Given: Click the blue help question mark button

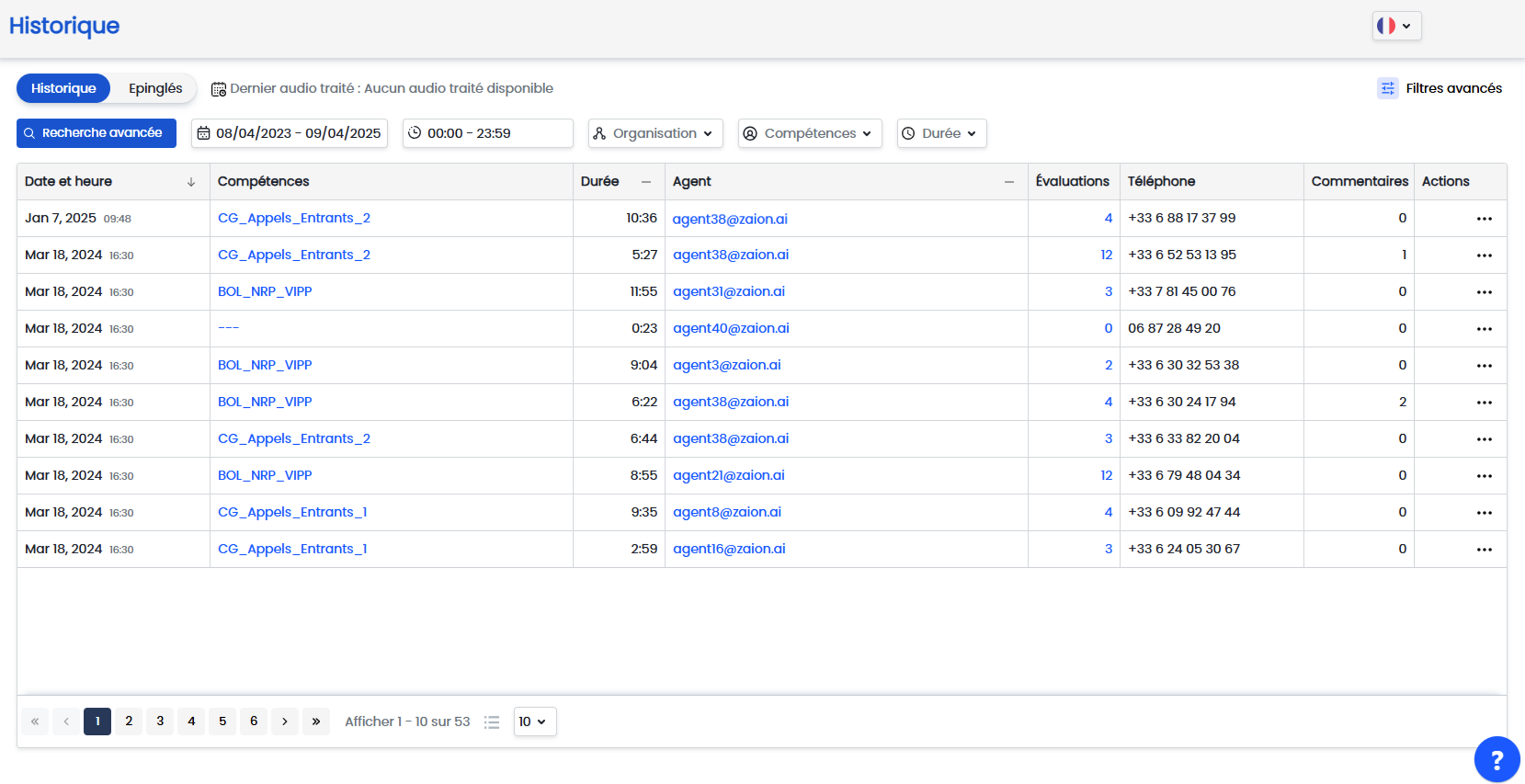Looking at the screenshot, I should coord(1496,759).
